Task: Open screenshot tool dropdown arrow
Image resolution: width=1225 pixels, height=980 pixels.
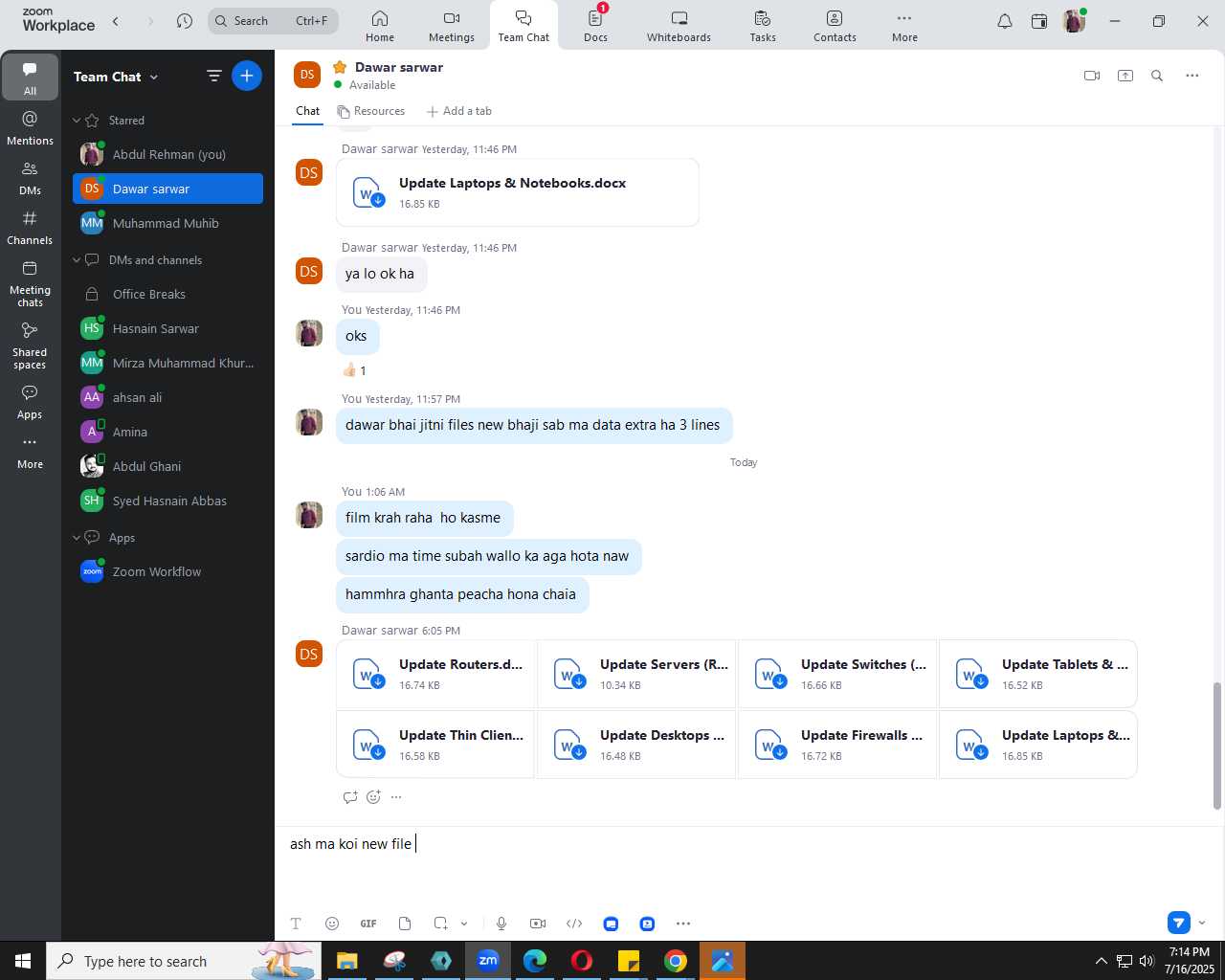Action: pyautogui.click(x=464, y=924)
